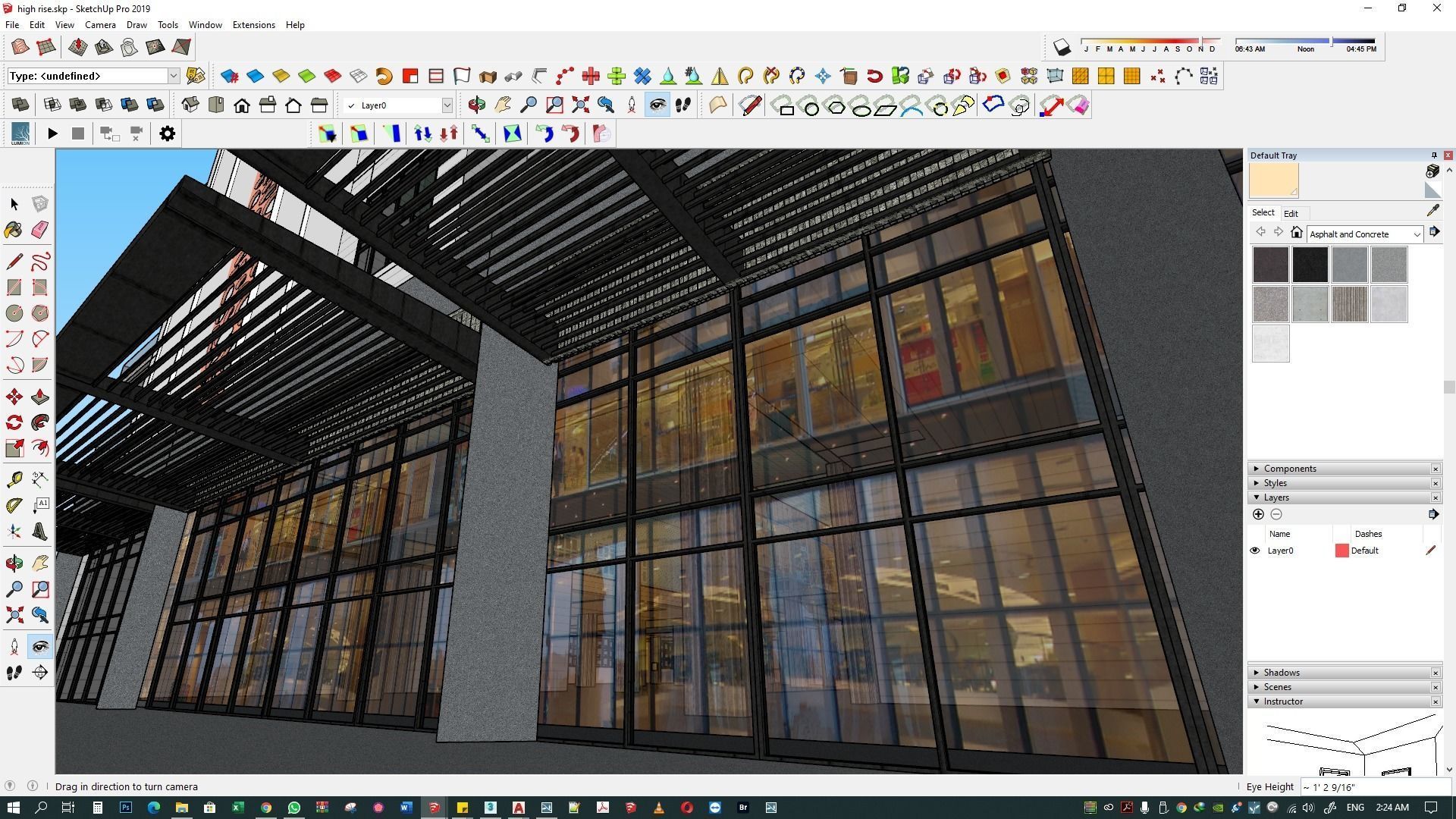Select the Eraser tool in left toolbar
This screenshot has width=1456, height=819.
coord(40,230)
